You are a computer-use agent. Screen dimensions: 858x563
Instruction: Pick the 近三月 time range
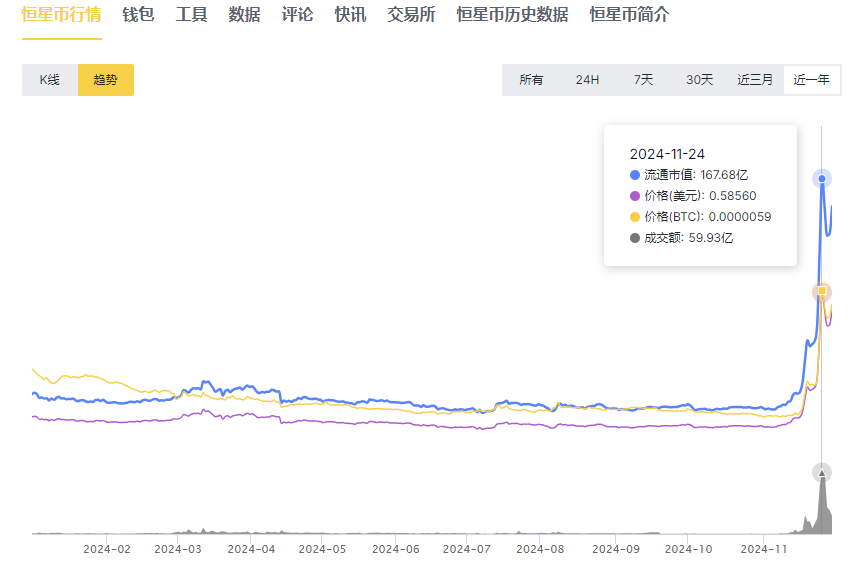(755, 80)
